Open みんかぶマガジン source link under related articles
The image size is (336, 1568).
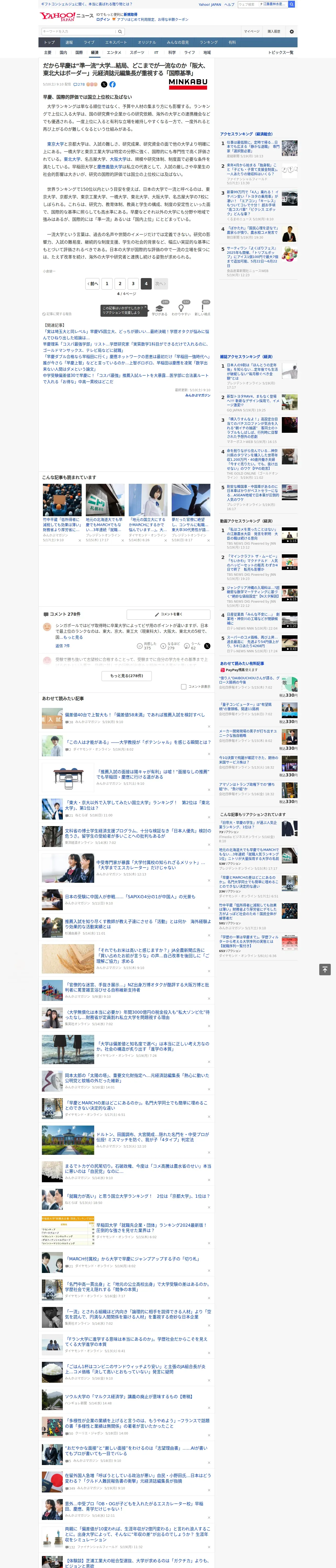coord(198,395)
